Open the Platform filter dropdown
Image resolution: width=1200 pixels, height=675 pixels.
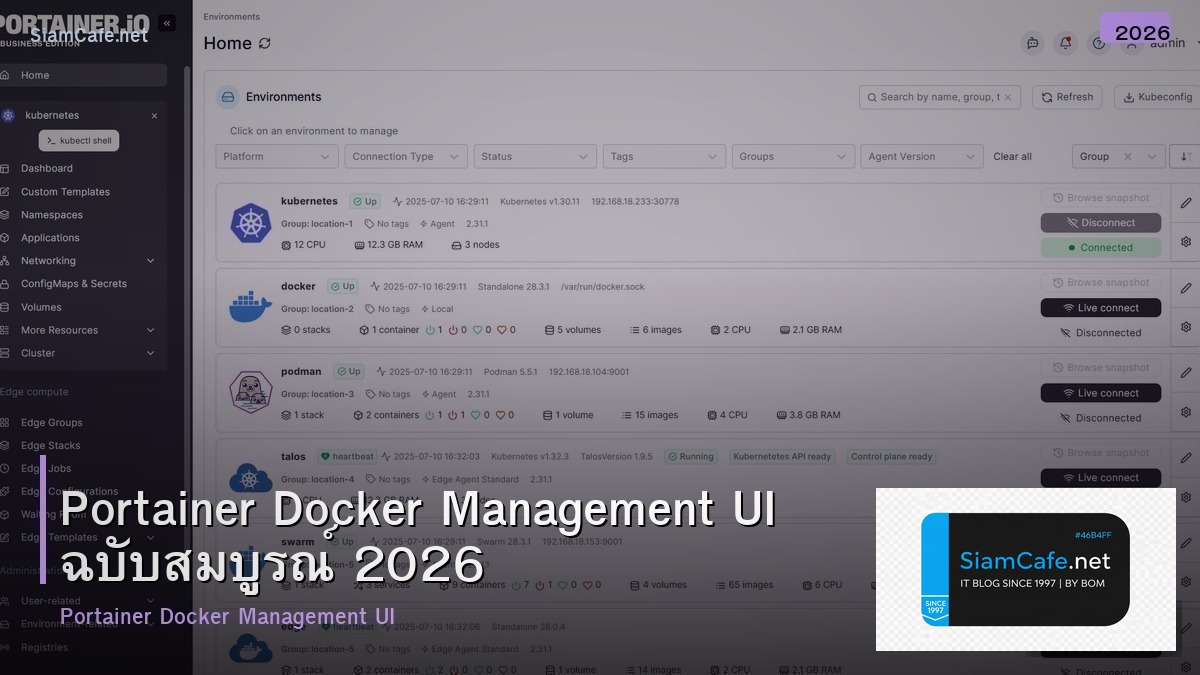[x=276, y=156]
